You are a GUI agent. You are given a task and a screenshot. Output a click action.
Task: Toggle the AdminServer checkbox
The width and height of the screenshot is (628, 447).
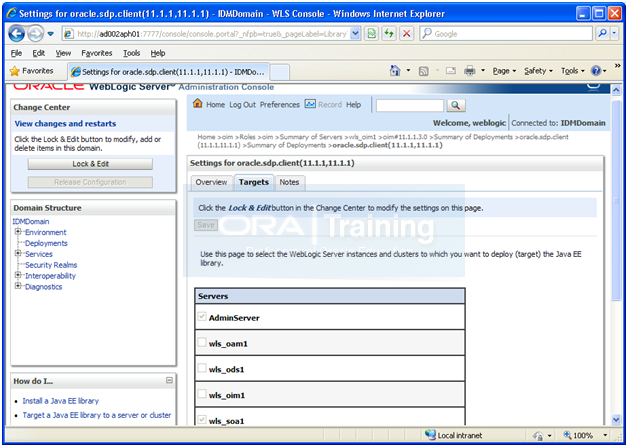coord(202,317)
